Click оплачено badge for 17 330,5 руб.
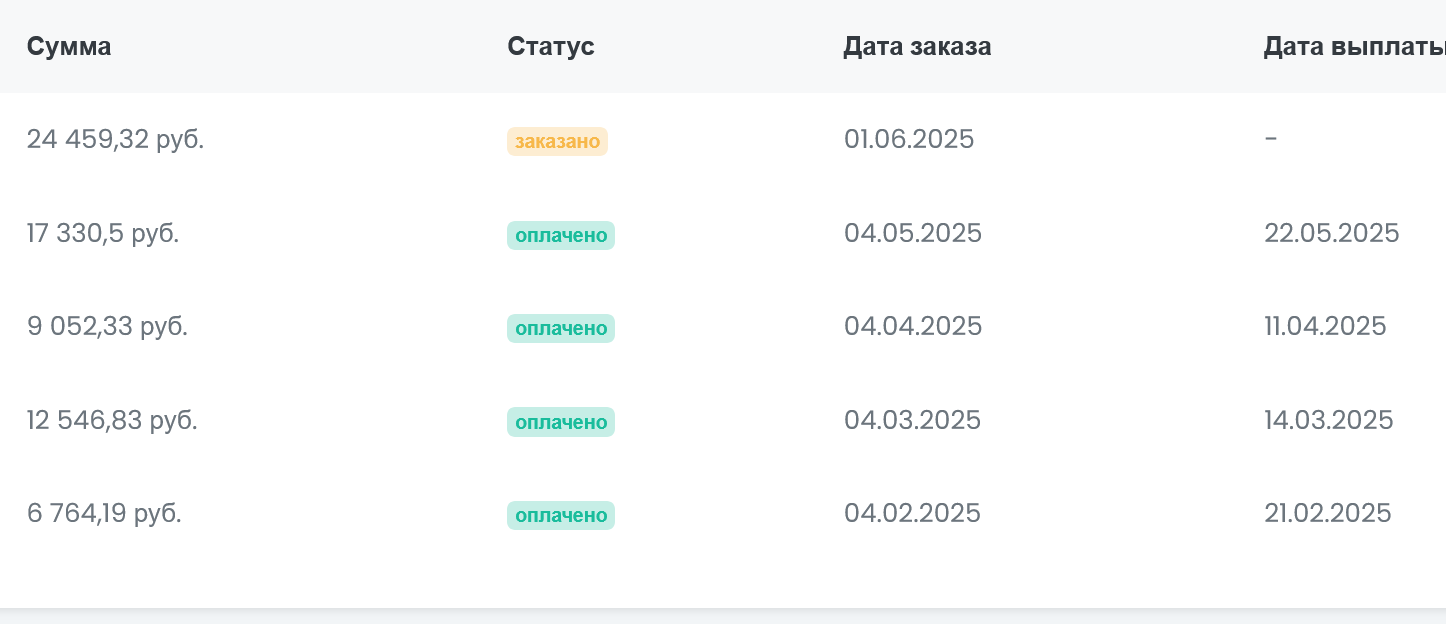 [x=561, y=235]
